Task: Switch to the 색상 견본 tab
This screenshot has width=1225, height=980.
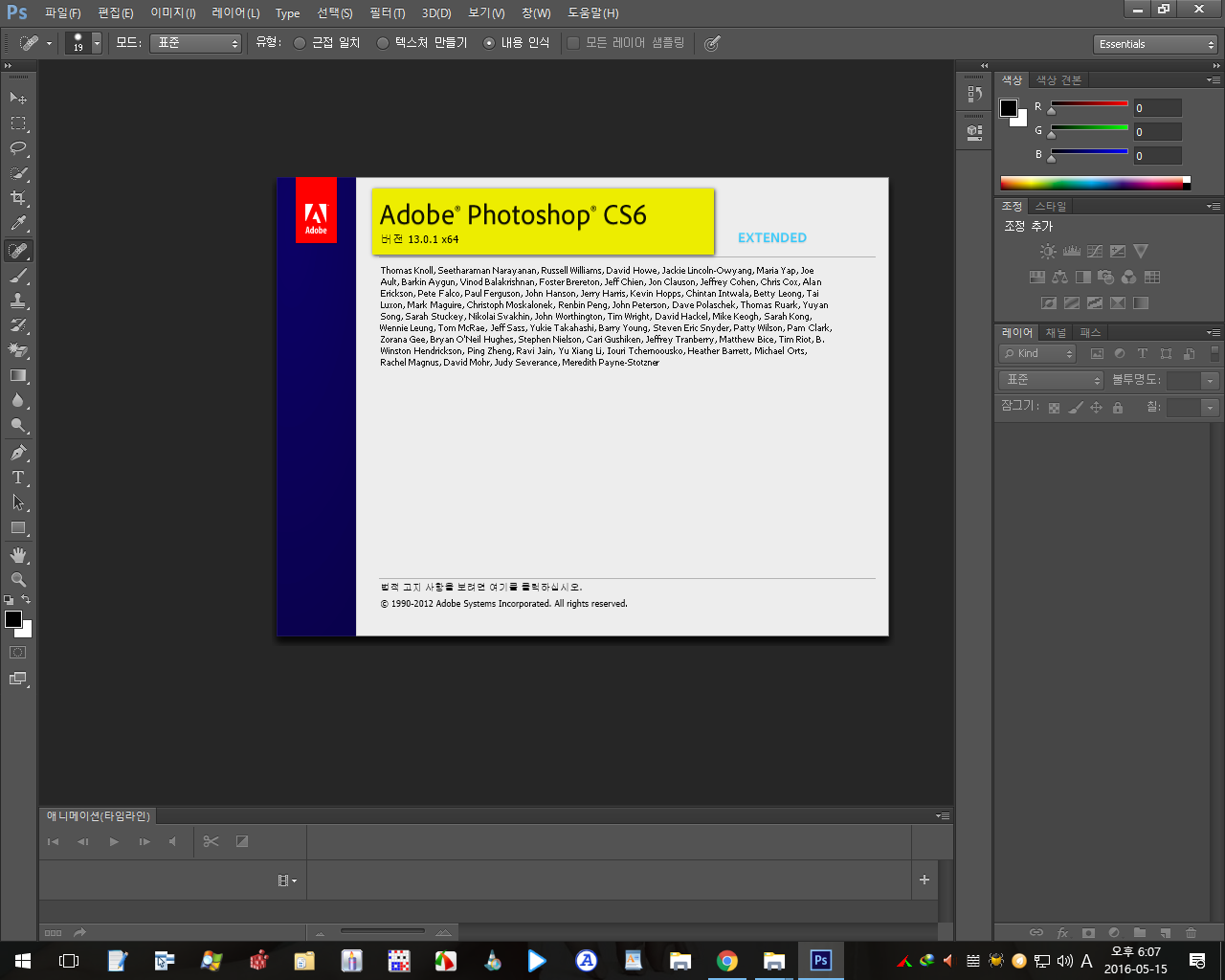Action: pyautogui.click(x=1058, y=80)
